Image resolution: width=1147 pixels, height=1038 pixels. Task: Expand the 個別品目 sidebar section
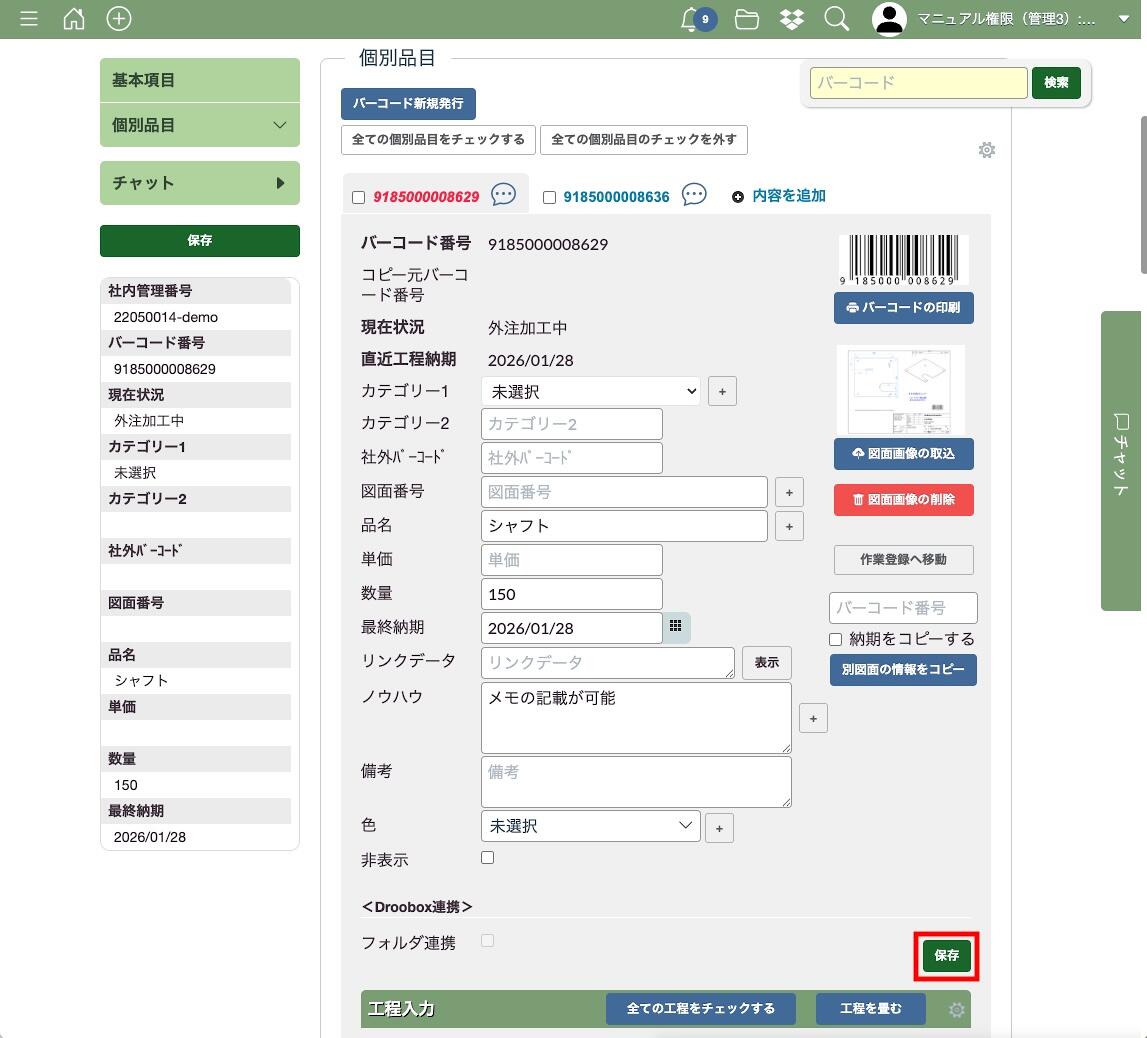(x=200, y=125)
